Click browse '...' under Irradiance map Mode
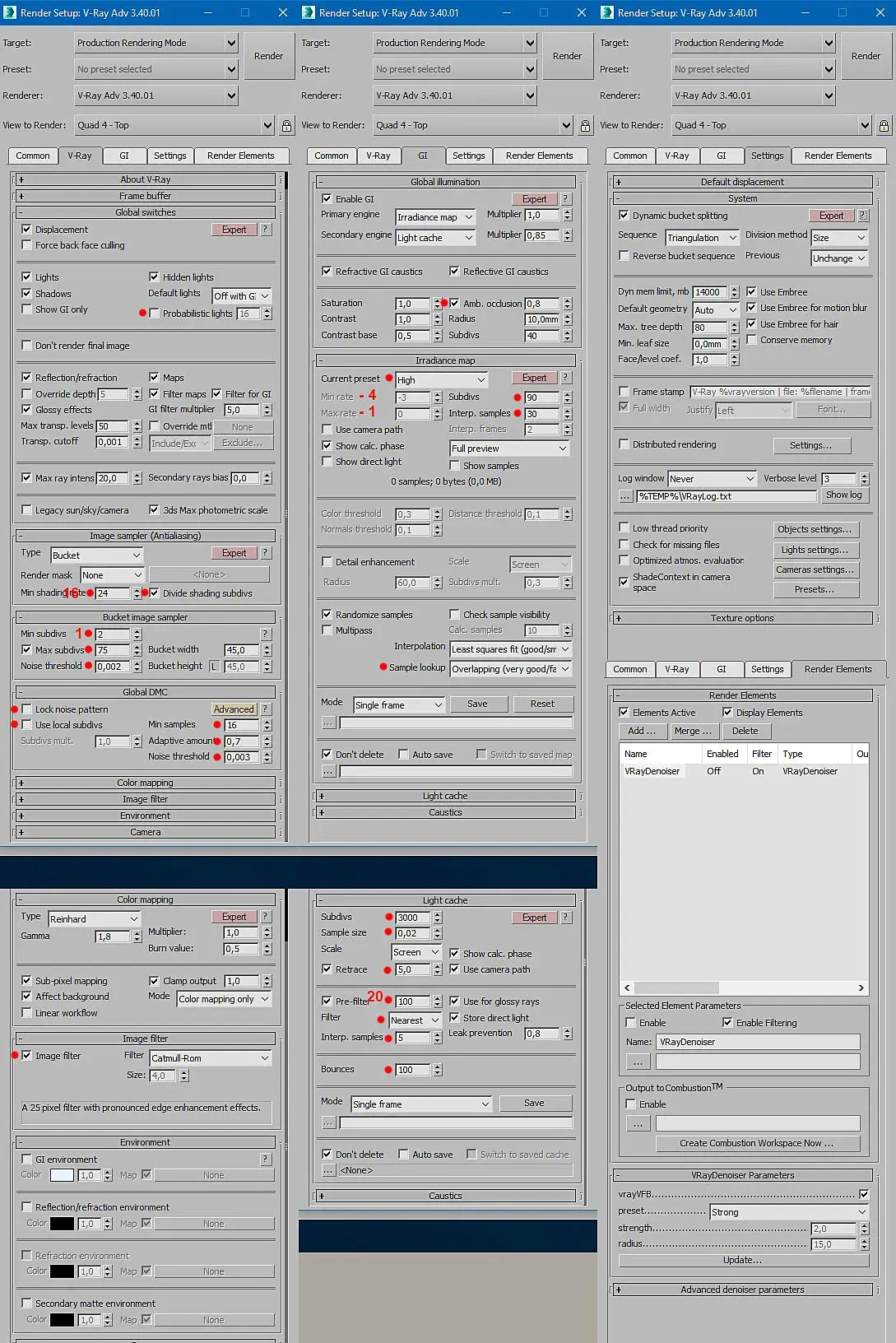Screen dimensions: 896x1343 (328, 723)
